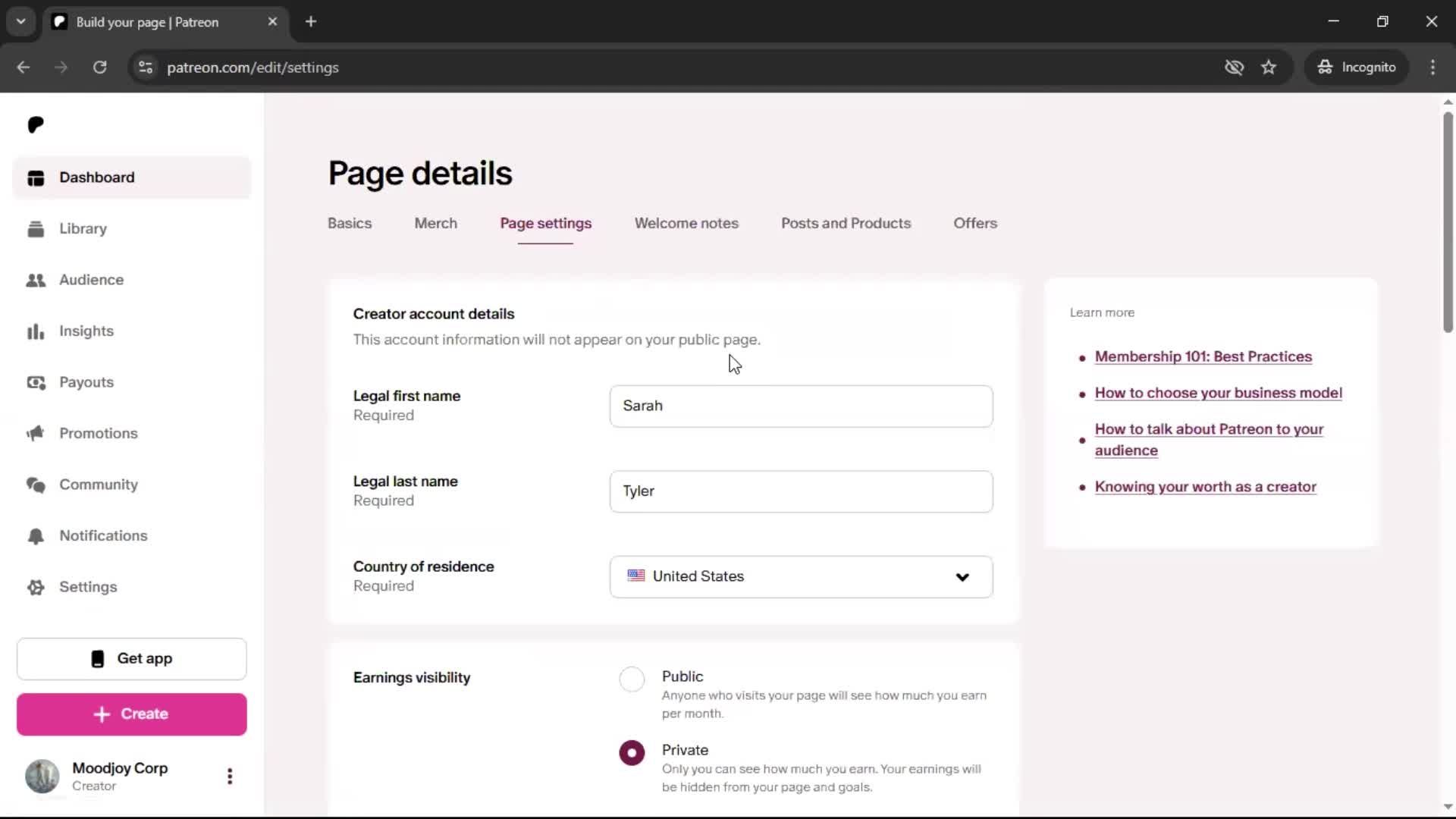View site information icon in address bar
Screen dimensions: 1456x819
[x=146, y=67]
